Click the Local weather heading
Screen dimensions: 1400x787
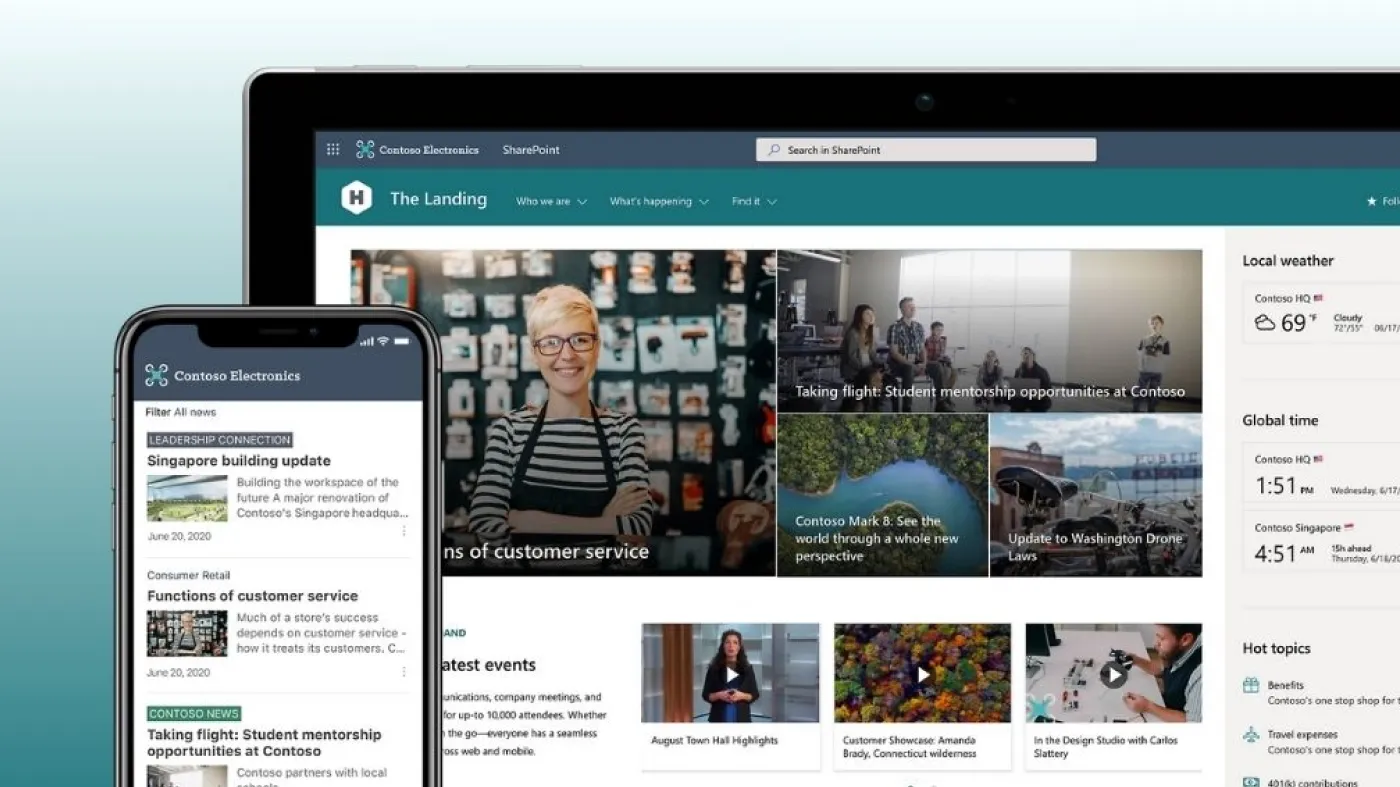[1288, 261]
